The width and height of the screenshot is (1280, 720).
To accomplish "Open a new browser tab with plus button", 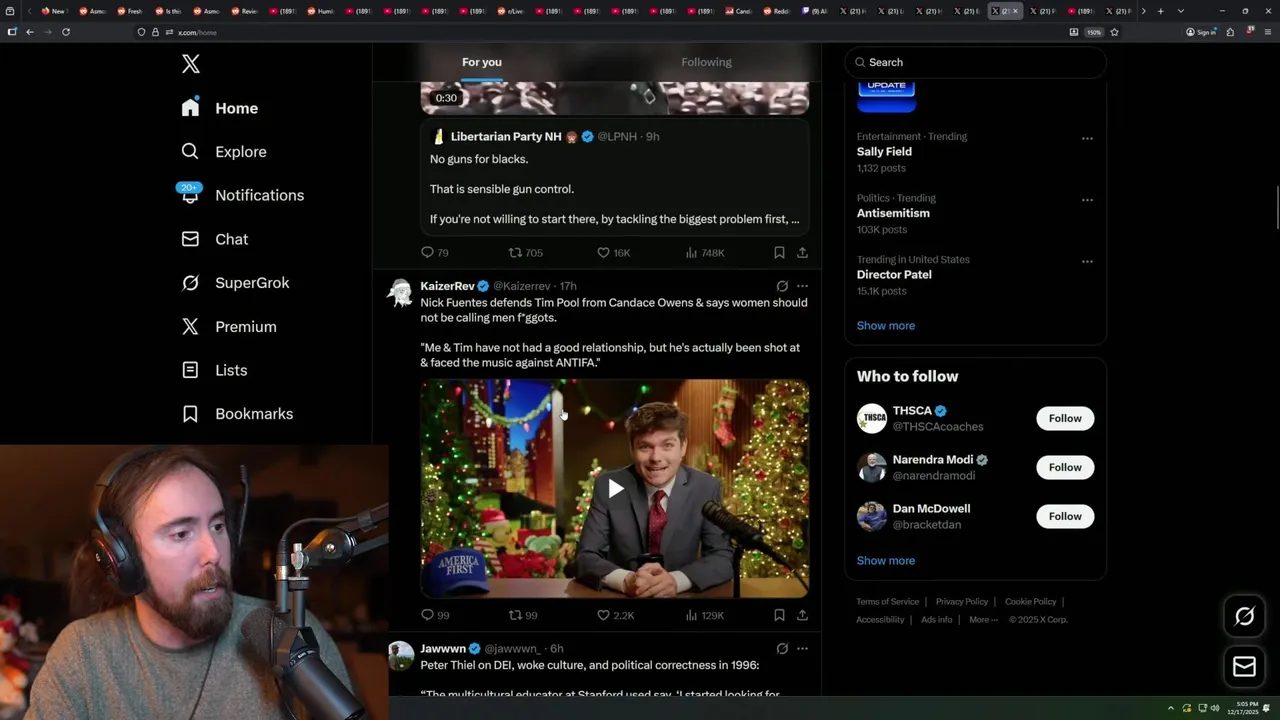I will coord(1160,11).
